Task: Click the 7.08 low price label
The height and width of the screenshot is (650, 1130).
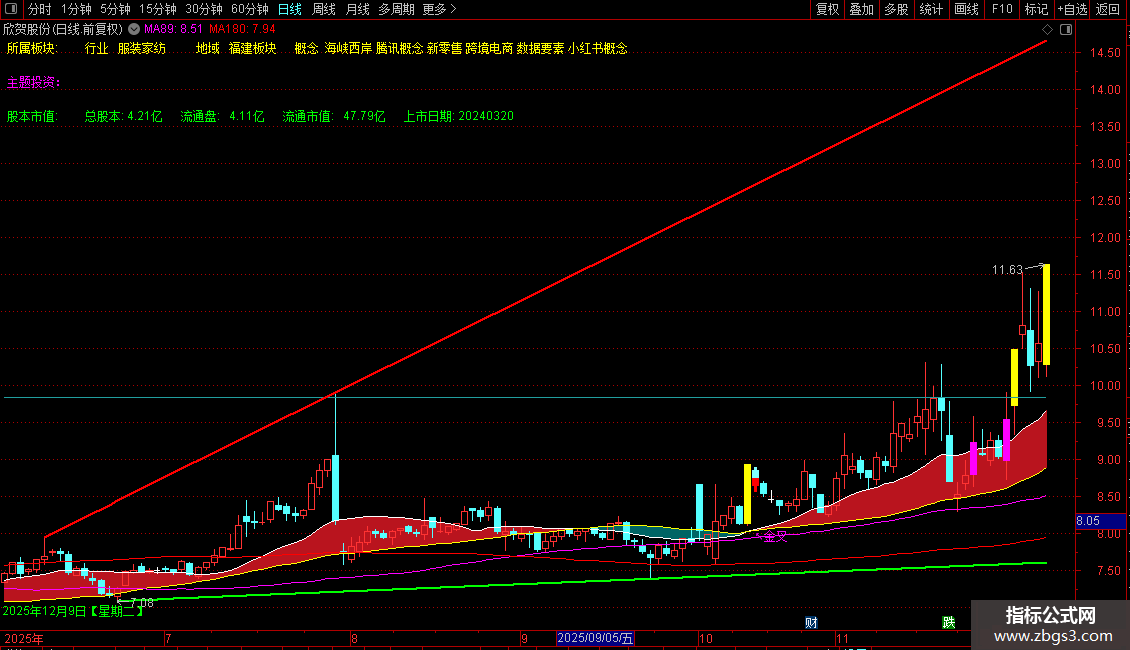Action: (142, 602)
